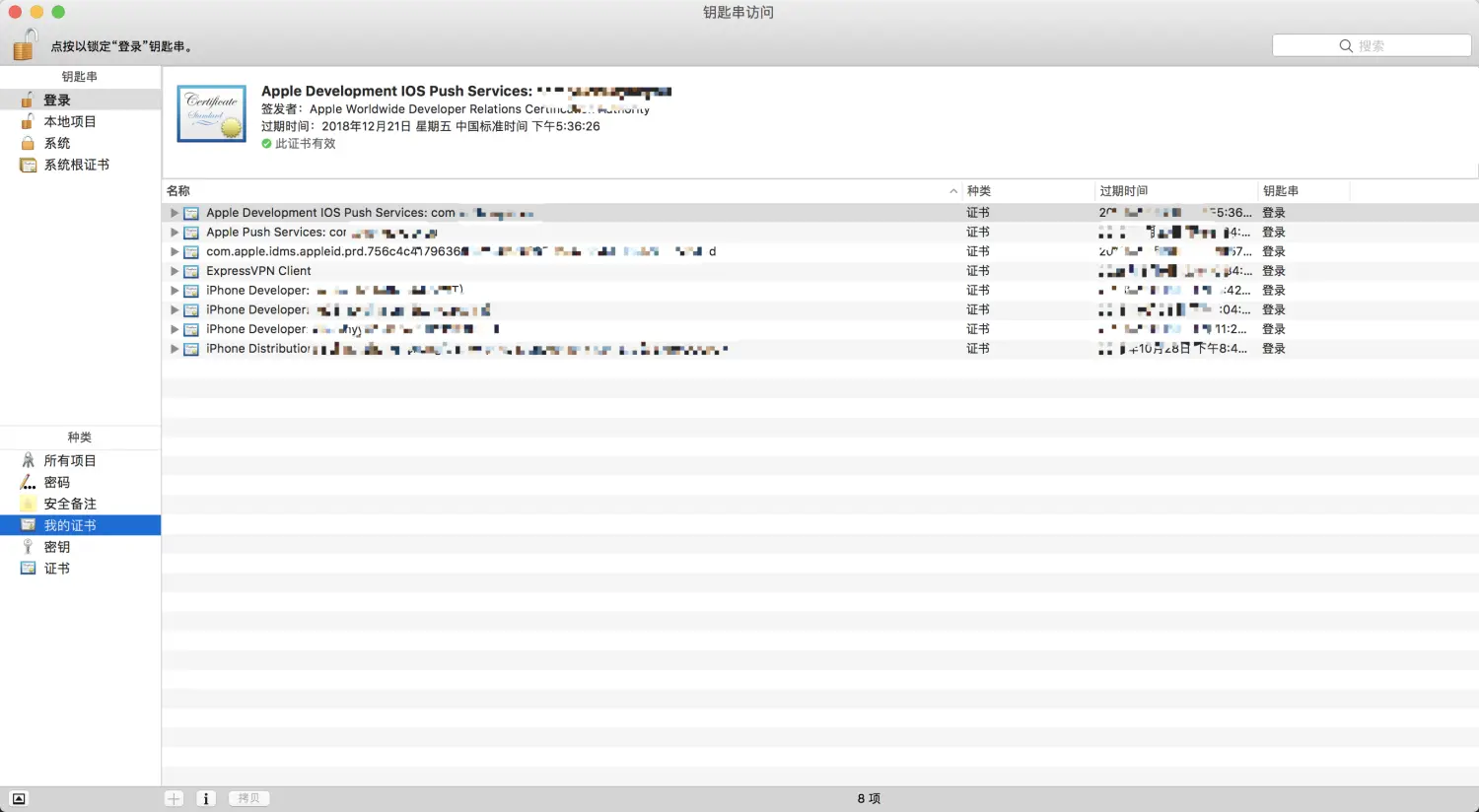Click certificate icon of iPhone Distribution row

pos(191,349)
